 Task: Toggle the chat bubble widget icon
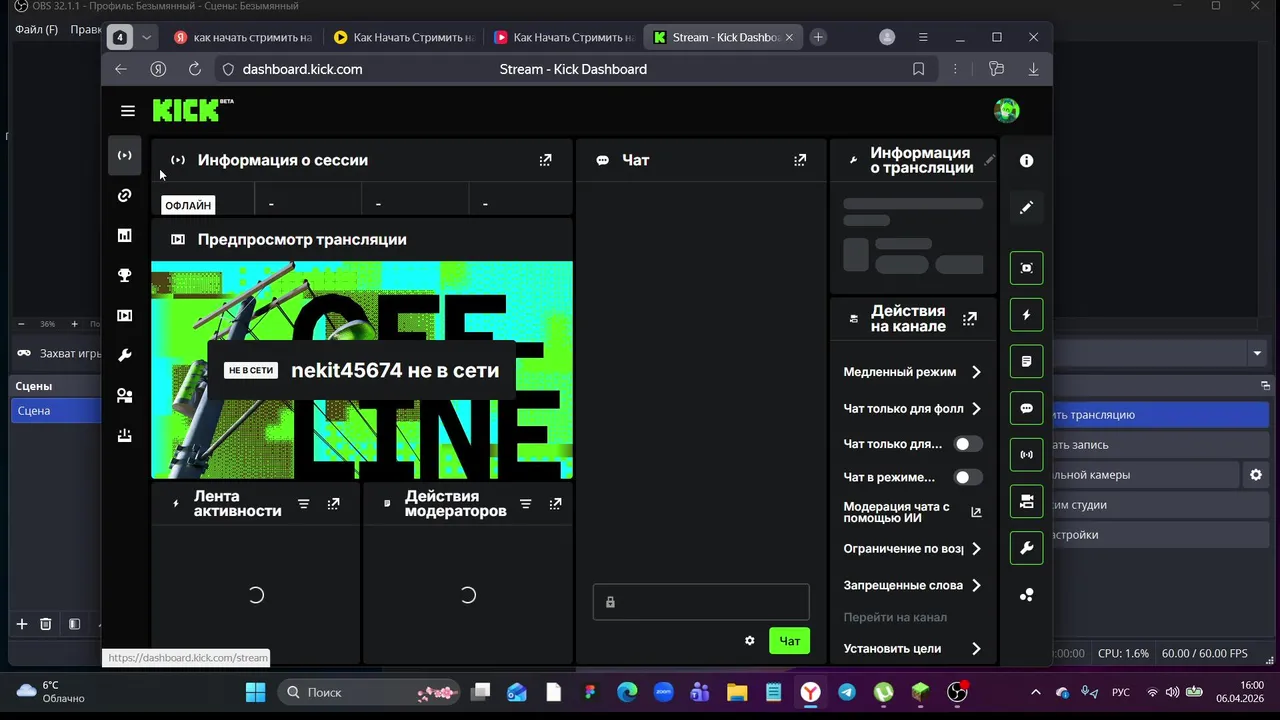pyautogui.click(x=1026, y=408)
